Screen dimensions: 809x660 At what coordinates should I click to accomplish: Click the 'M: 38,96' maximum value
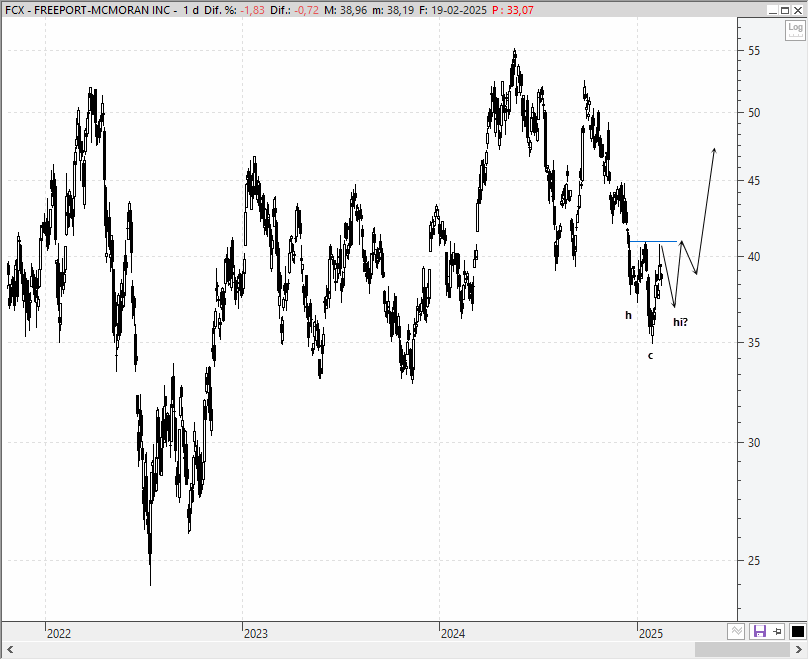point(345,10)
